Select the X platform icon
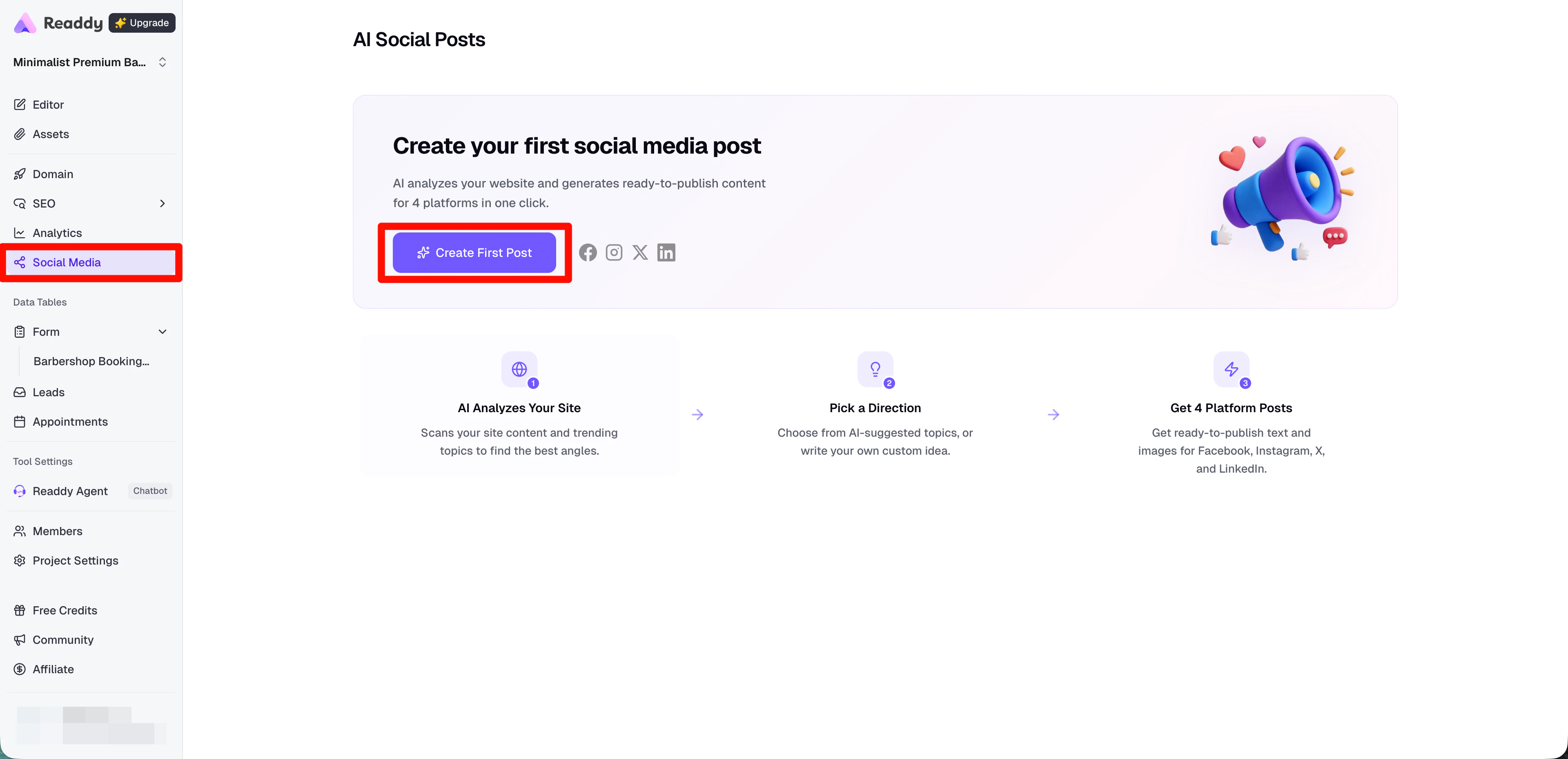Image resolution: width=1568 pixels, height=759 pixels. click(x=640, y=252)
